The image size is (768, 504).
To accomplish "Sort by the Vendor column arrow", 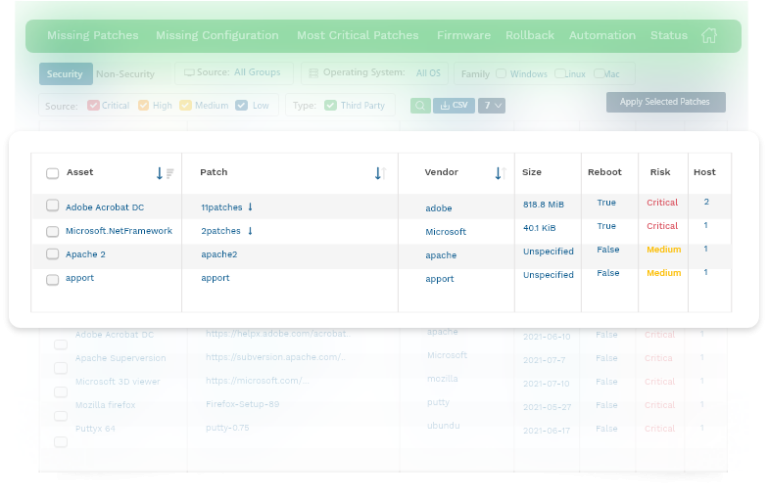I will click(x=498, y=173).
